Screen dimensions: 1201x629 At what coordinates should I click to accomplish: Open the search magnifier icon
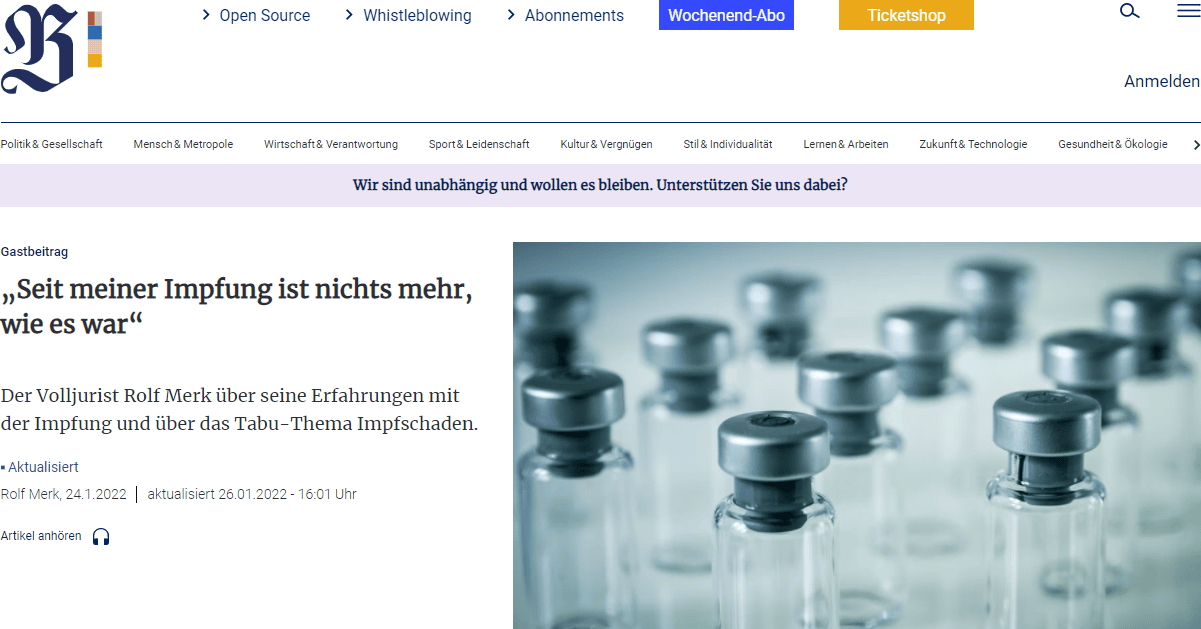point(1130,12)
